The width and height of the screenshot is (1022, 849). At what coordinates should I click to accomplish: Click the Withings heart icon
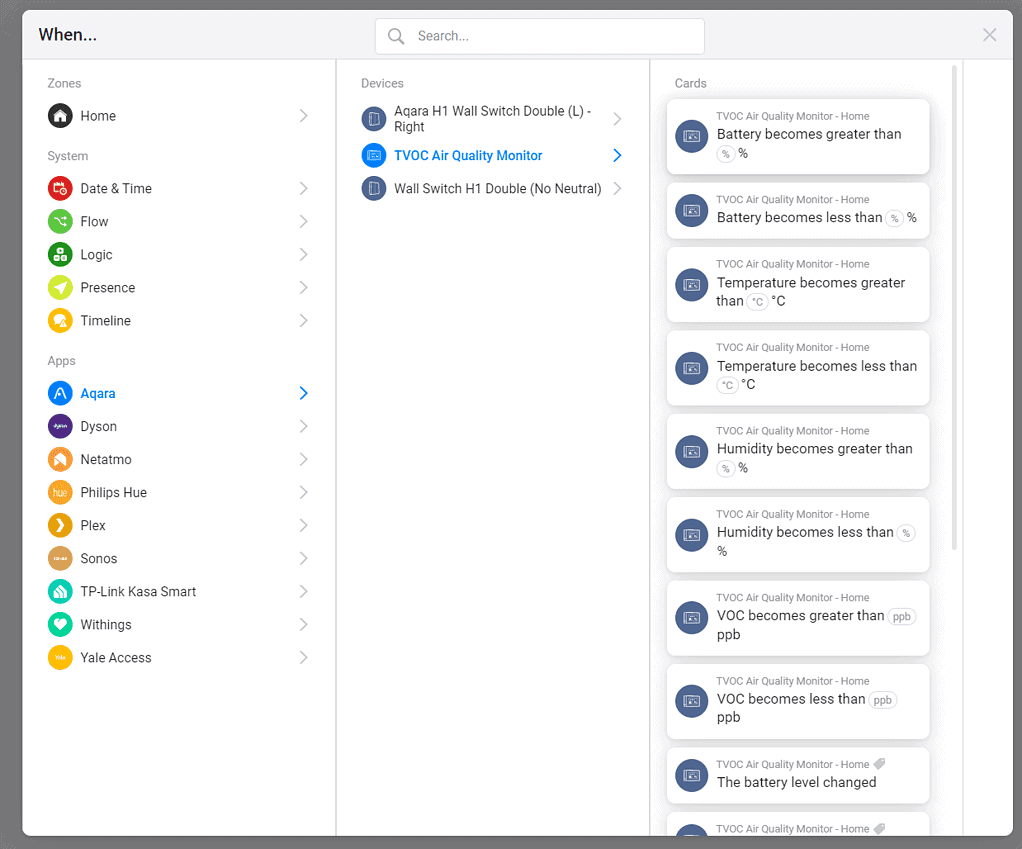pyautogui.click(x=60, y=625)
